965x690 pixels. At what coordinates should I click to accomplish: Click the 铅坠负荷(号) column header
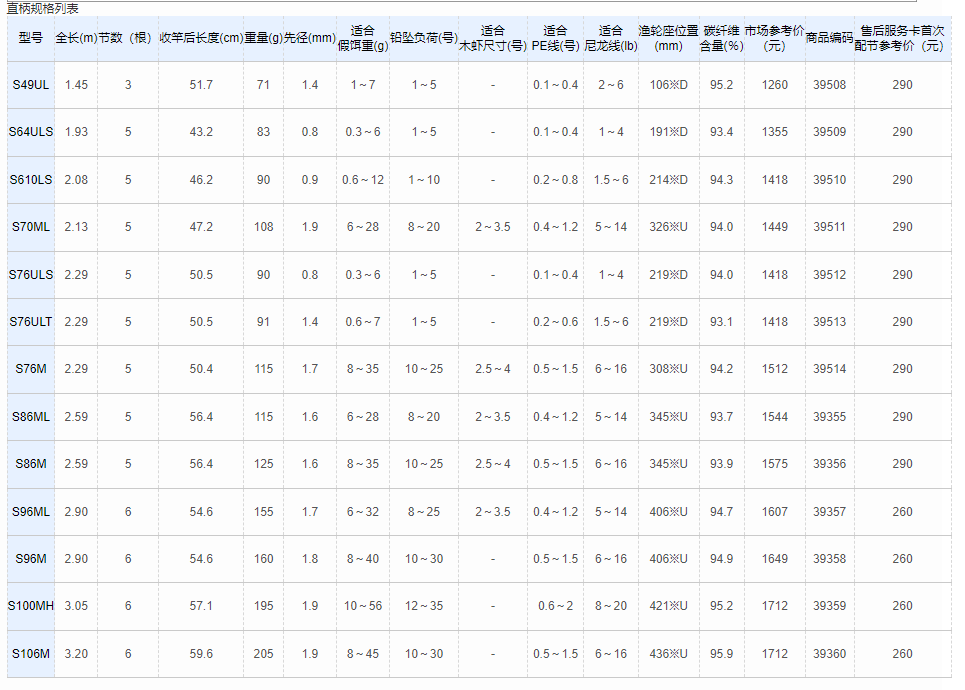pos(424,38)
